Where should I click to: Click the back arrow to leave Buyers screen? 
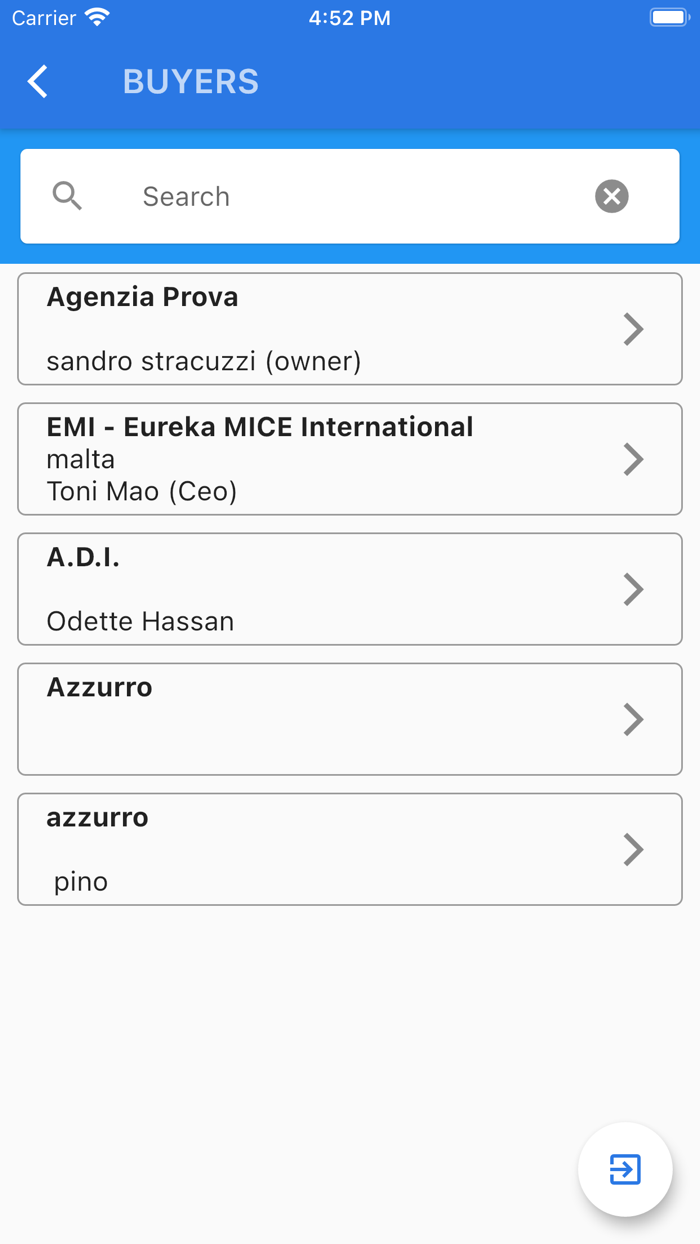pyautogui.click(x=37, y=81)
